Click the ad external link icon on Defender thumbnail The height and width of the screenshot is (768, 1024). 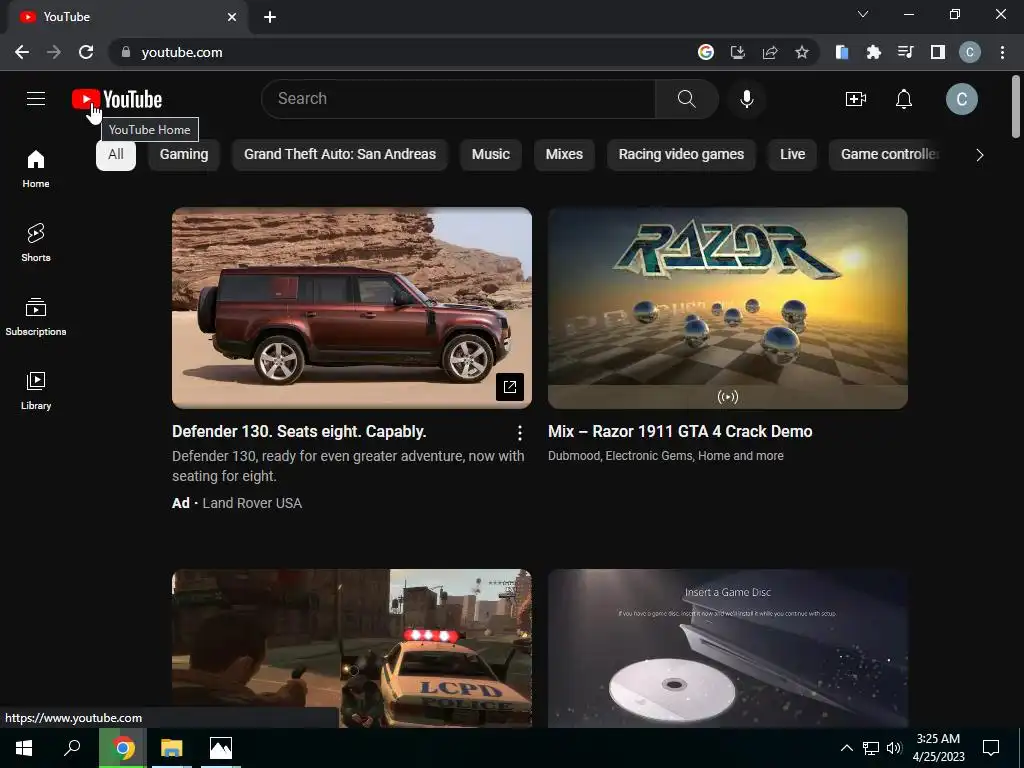pos(509,387)
